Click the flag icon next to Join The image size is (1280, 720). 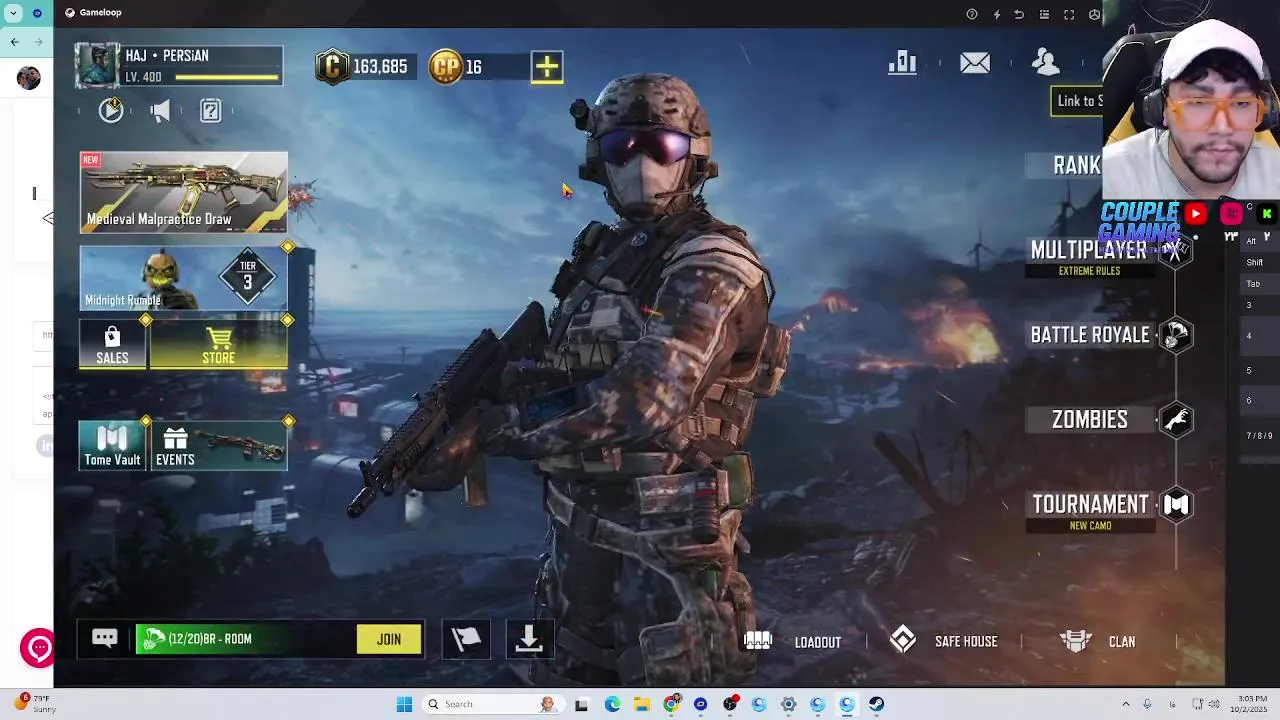[466, 640]
